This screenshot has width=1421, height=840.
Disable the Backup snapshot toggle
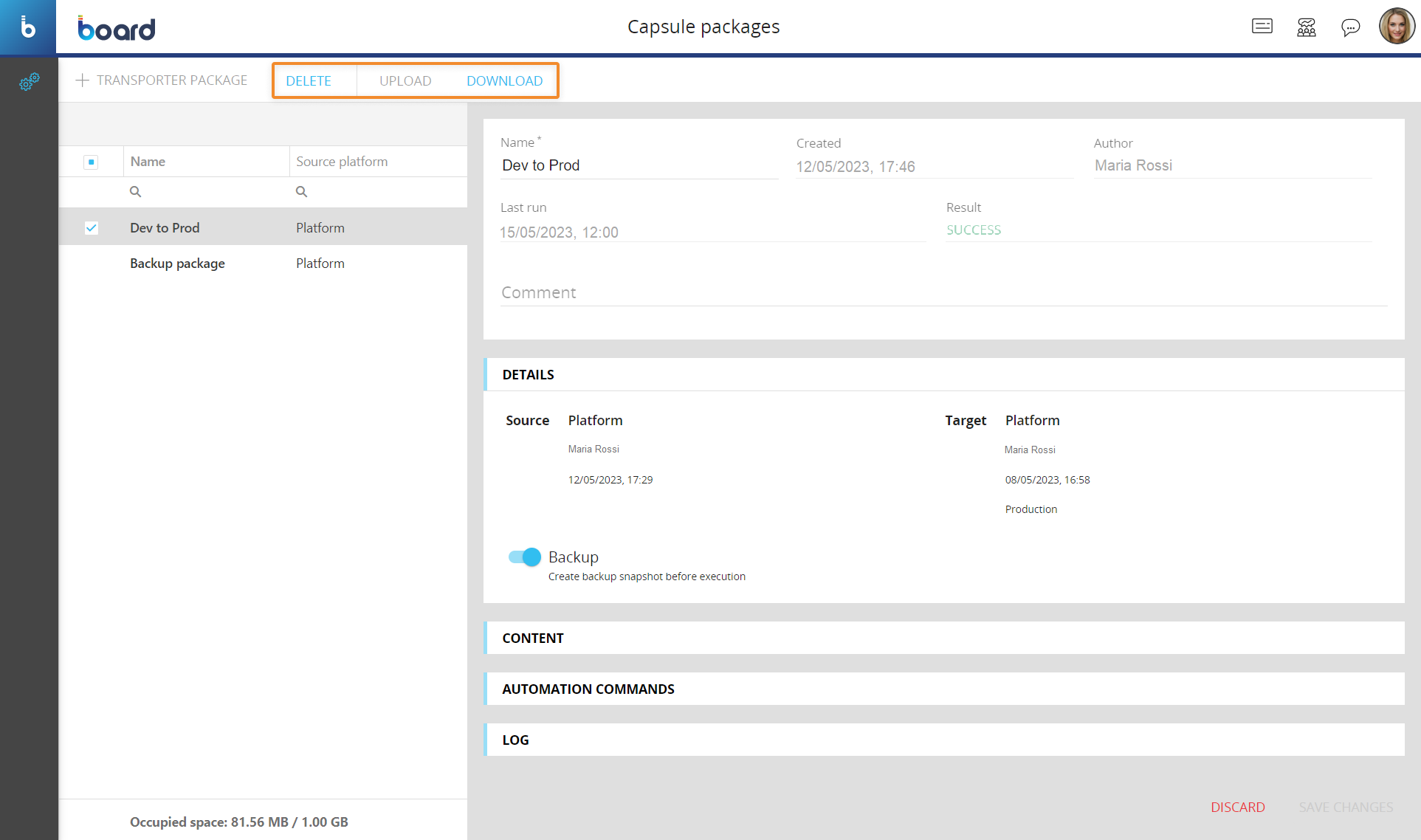(x=525, y=557)
